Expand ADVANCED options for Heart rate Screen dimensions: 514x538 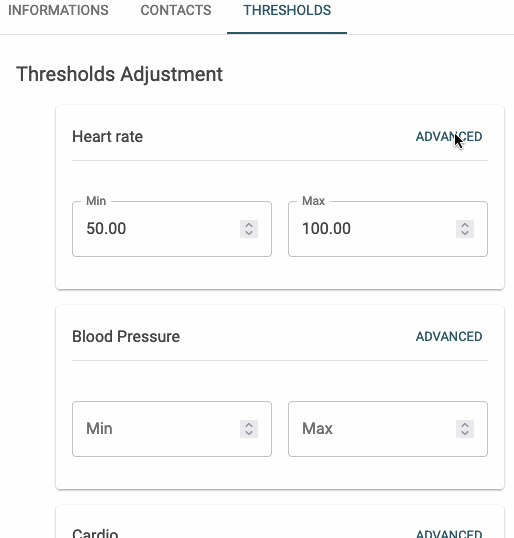[x=449, y=137]
